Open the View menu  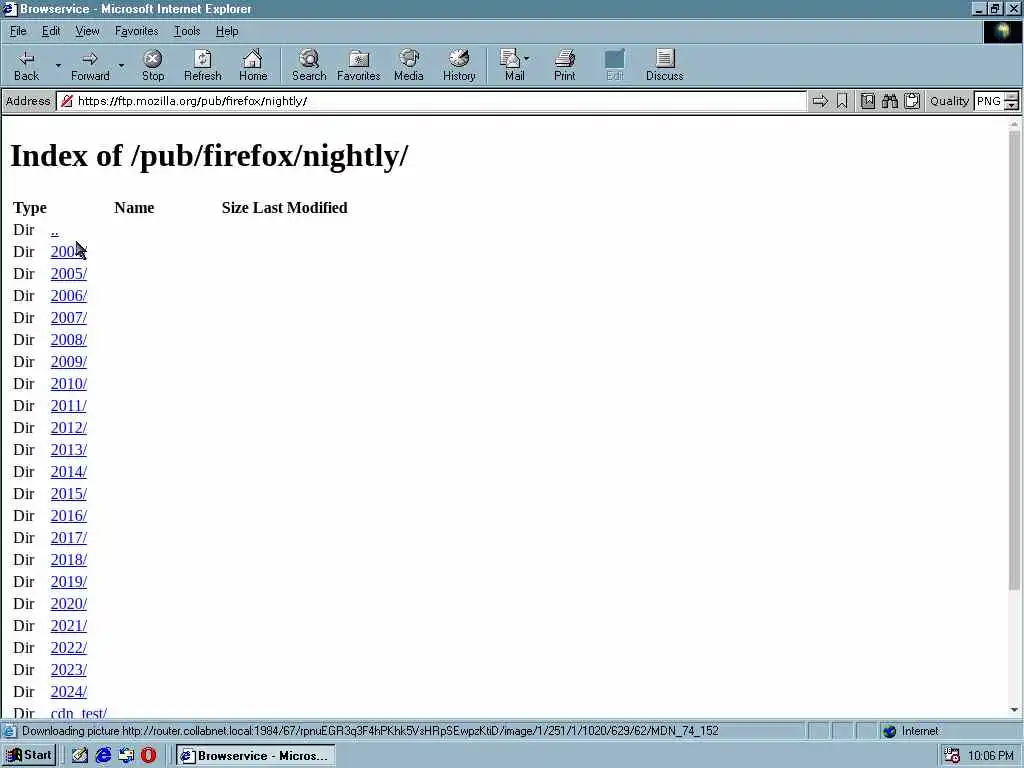[x=88, y=31]
